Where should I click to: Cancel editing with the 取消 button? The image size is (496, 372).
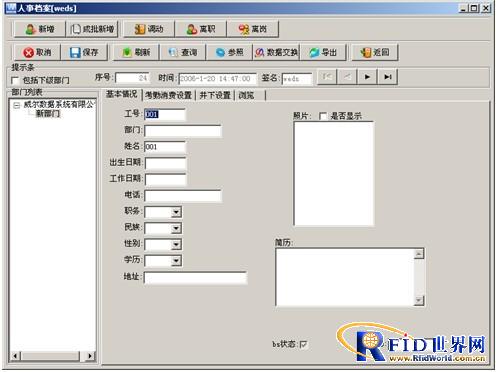tap(37, 52)
